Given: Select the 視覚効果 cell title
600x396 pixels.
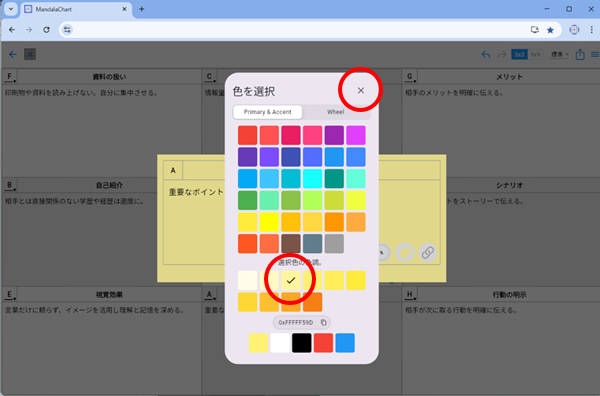Looking at the screenshot, I should click(109, 295).
